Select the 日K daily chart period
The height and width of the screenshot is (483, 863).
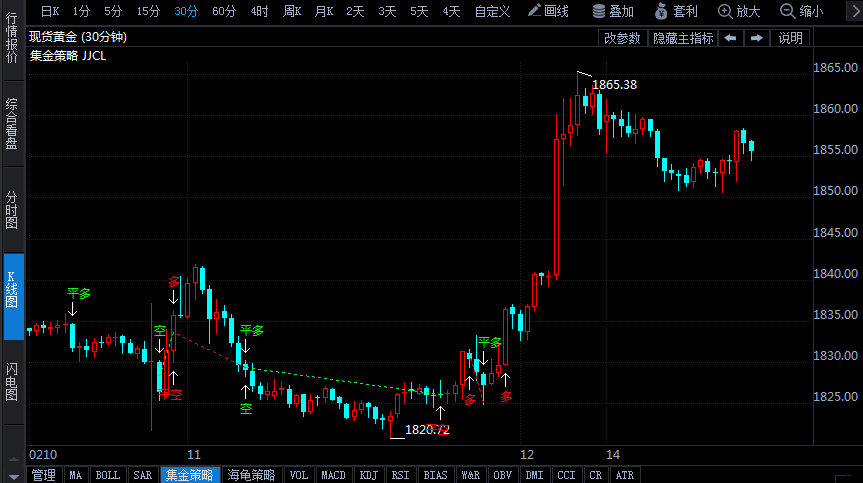coord(50,11)
